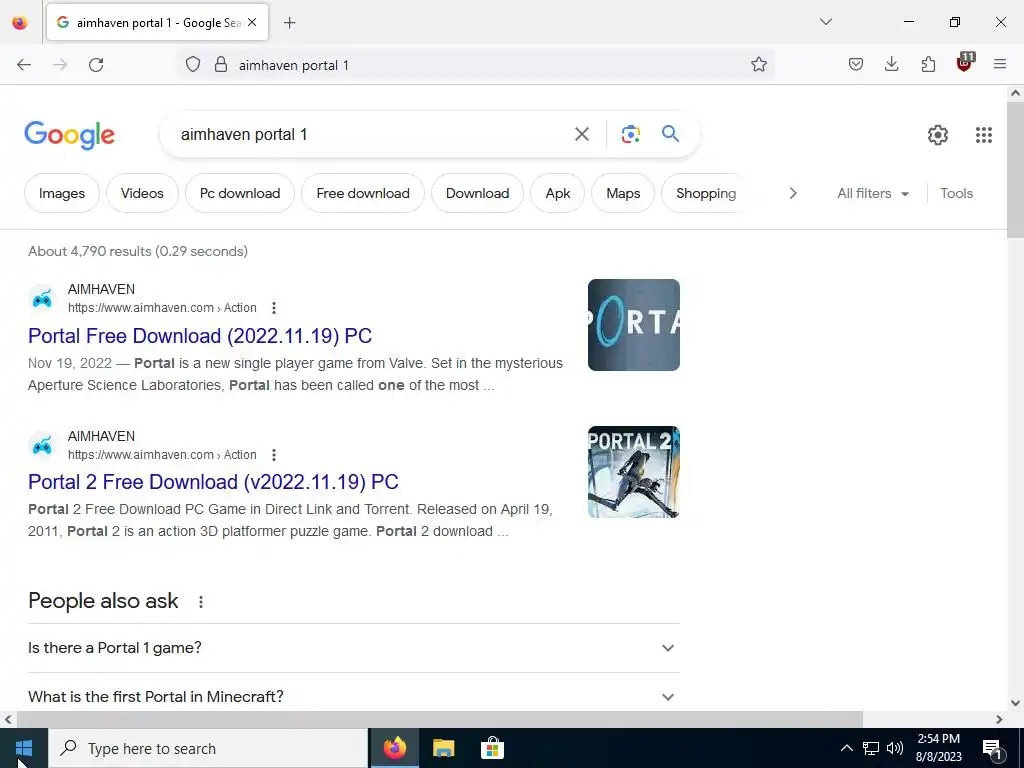This screenshot has height=768, width=1024.
Task: Open the Portal Free Download (2022.11.19) PC result
Action: pyautogui.click(x=200, y=336)
